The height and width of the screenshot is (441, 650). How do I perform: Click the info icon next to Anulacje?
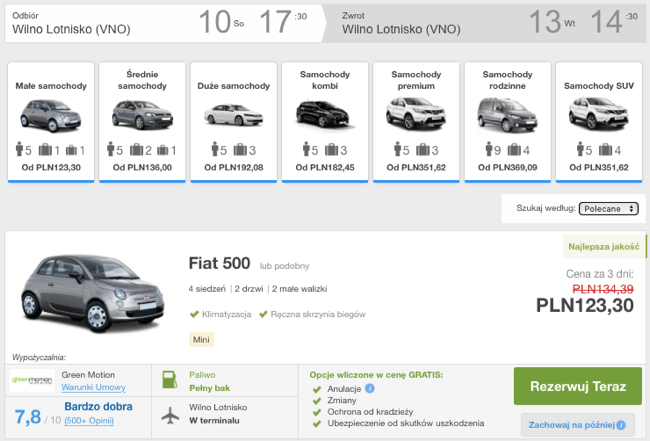(x=370, y=388)
